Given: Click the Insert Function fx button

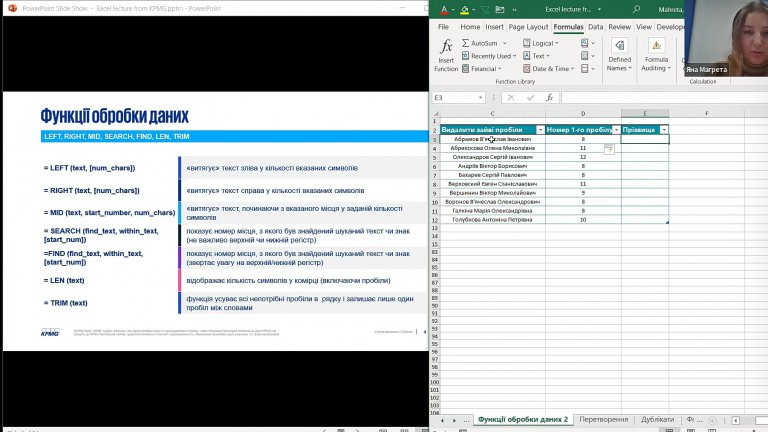Looking at the screenshot, I should point(446,55).
